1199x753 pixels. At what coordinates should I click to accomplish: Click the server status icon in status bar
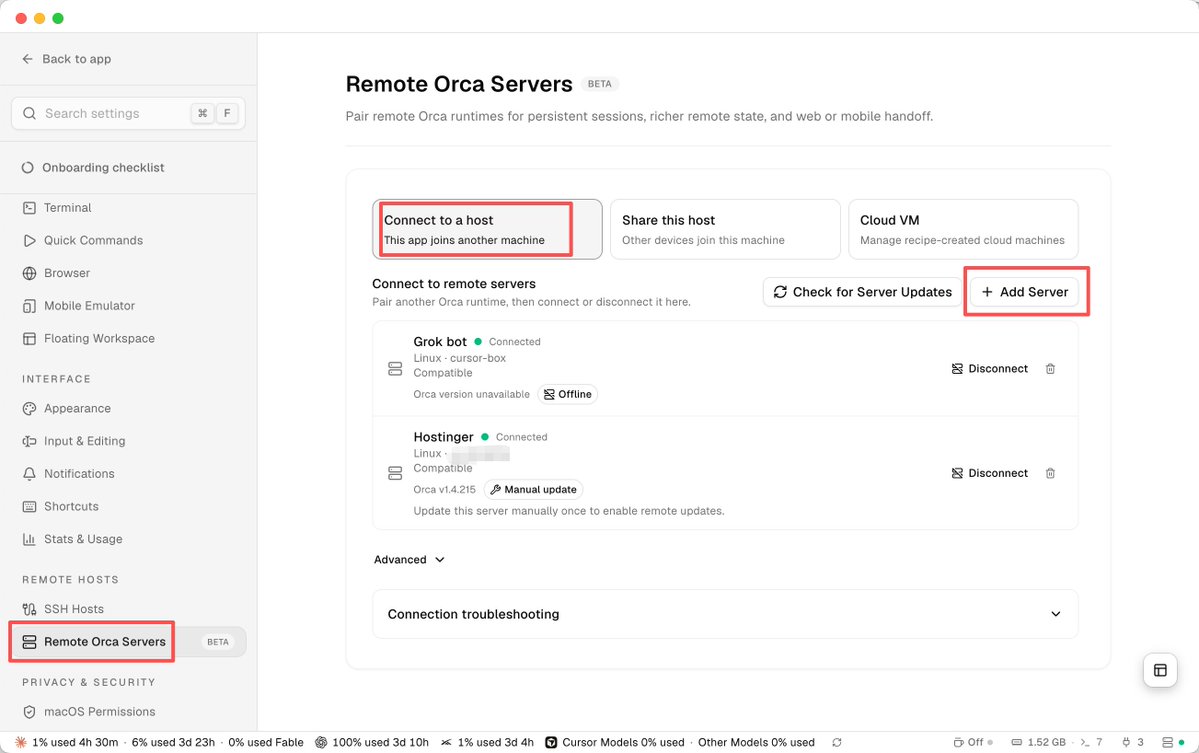[x=1173, y=742]
